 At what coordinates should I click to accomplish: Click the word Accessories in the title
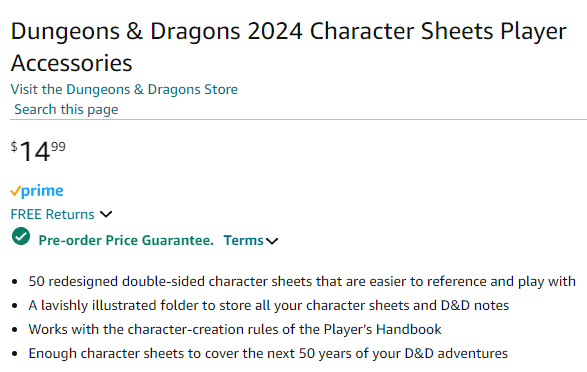point(72,63)
